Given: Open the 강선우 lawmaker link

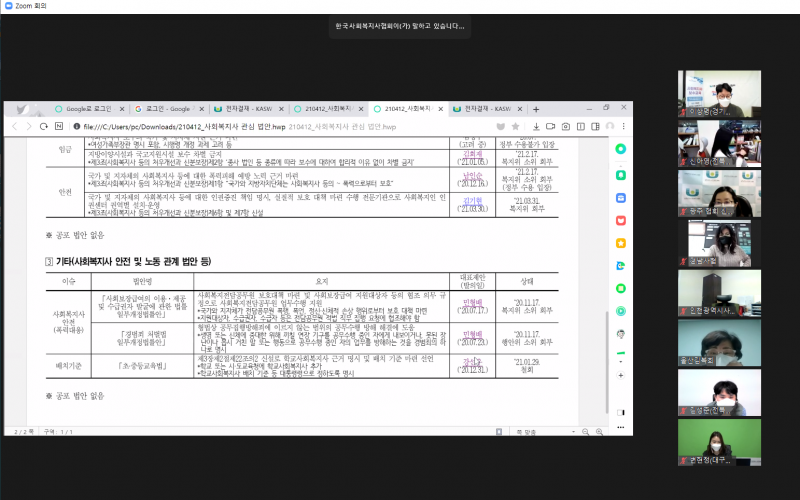Looking at the screenshot, I should pyautogui.click(x=472, y=362).
